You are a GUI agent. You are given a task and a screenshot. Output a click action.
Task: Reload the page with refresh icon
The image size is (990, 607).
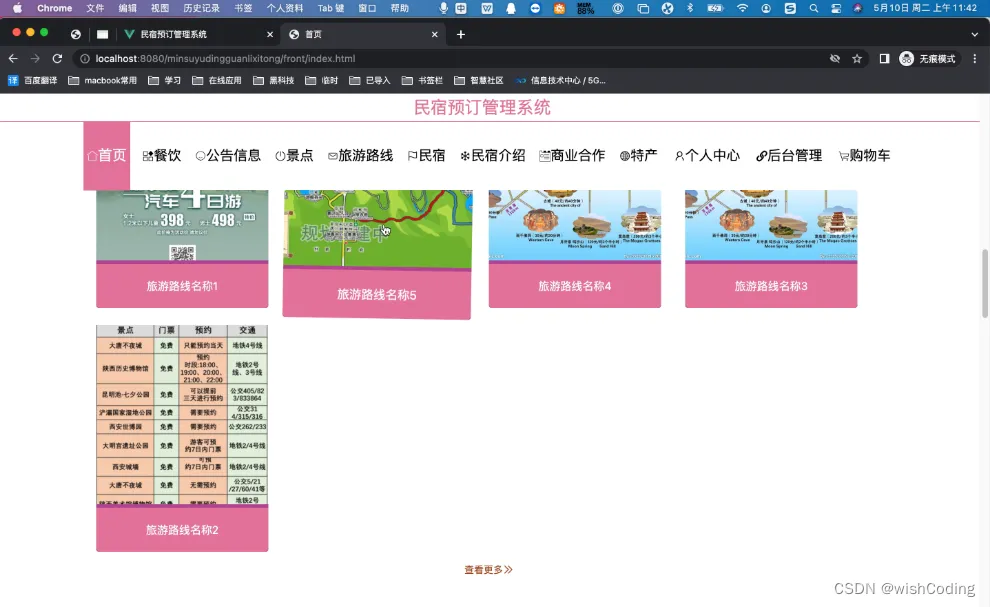point(57,58)
